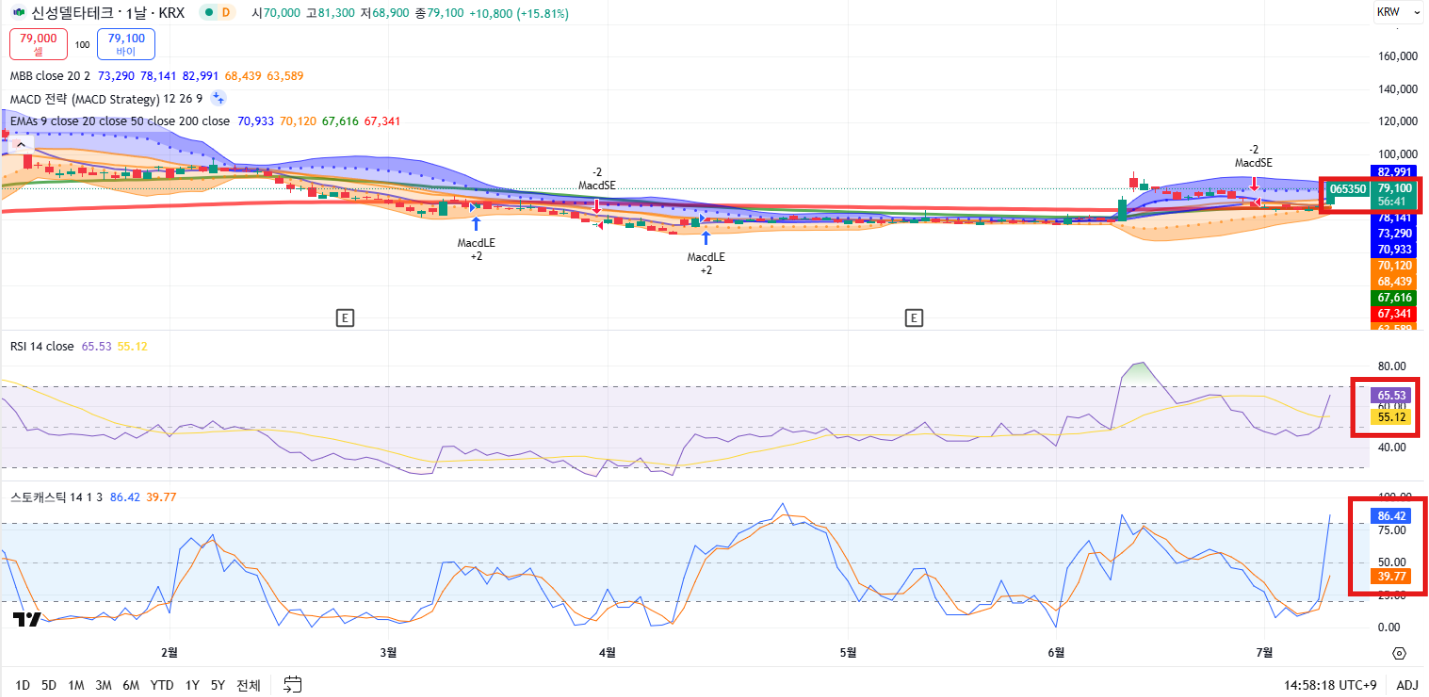Switch to the 3M time range
This screenshot has height=697, width=1429.
point(103,685)
